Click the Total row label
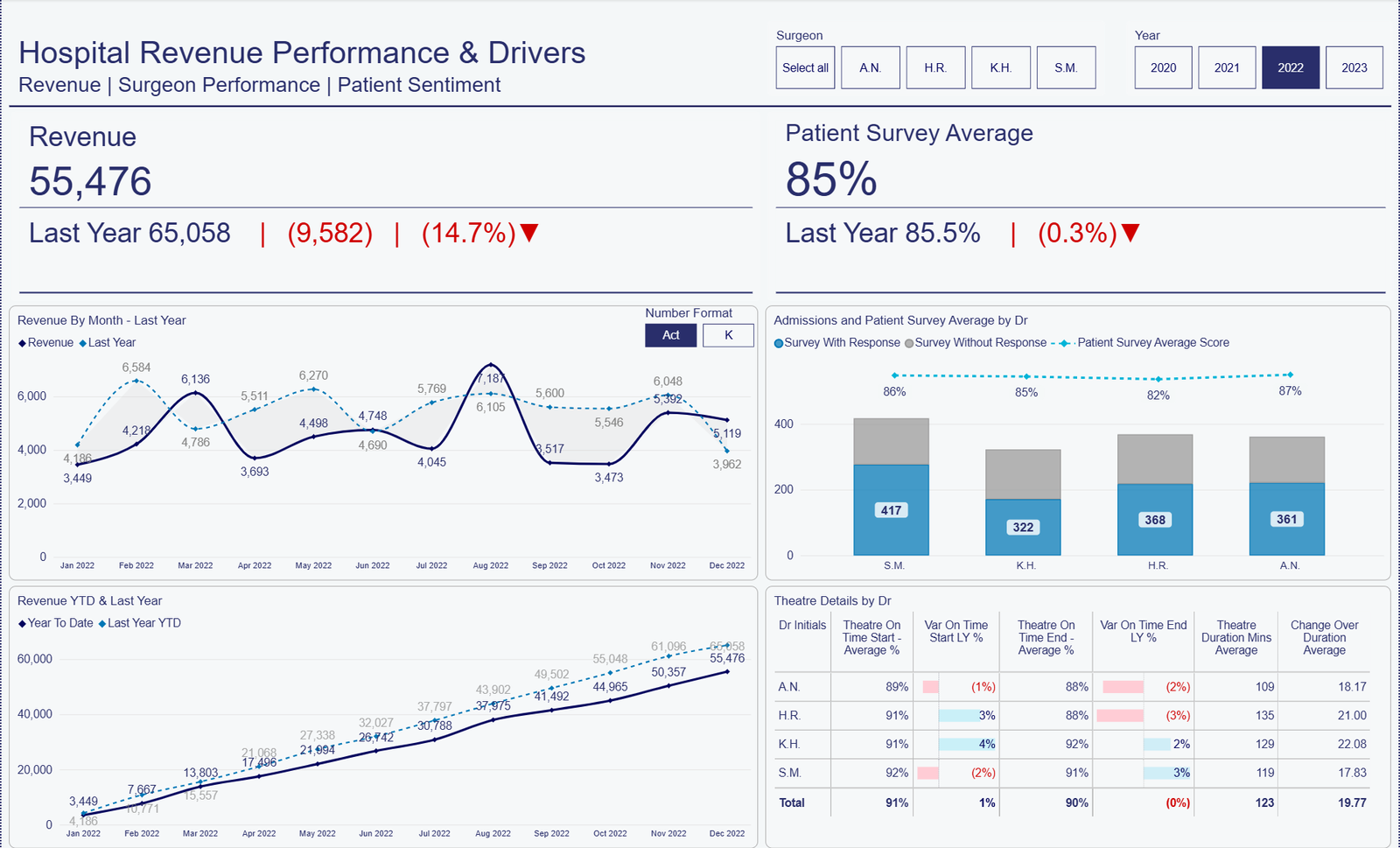Screen dimensions: 1400x848 coord(792,802)
